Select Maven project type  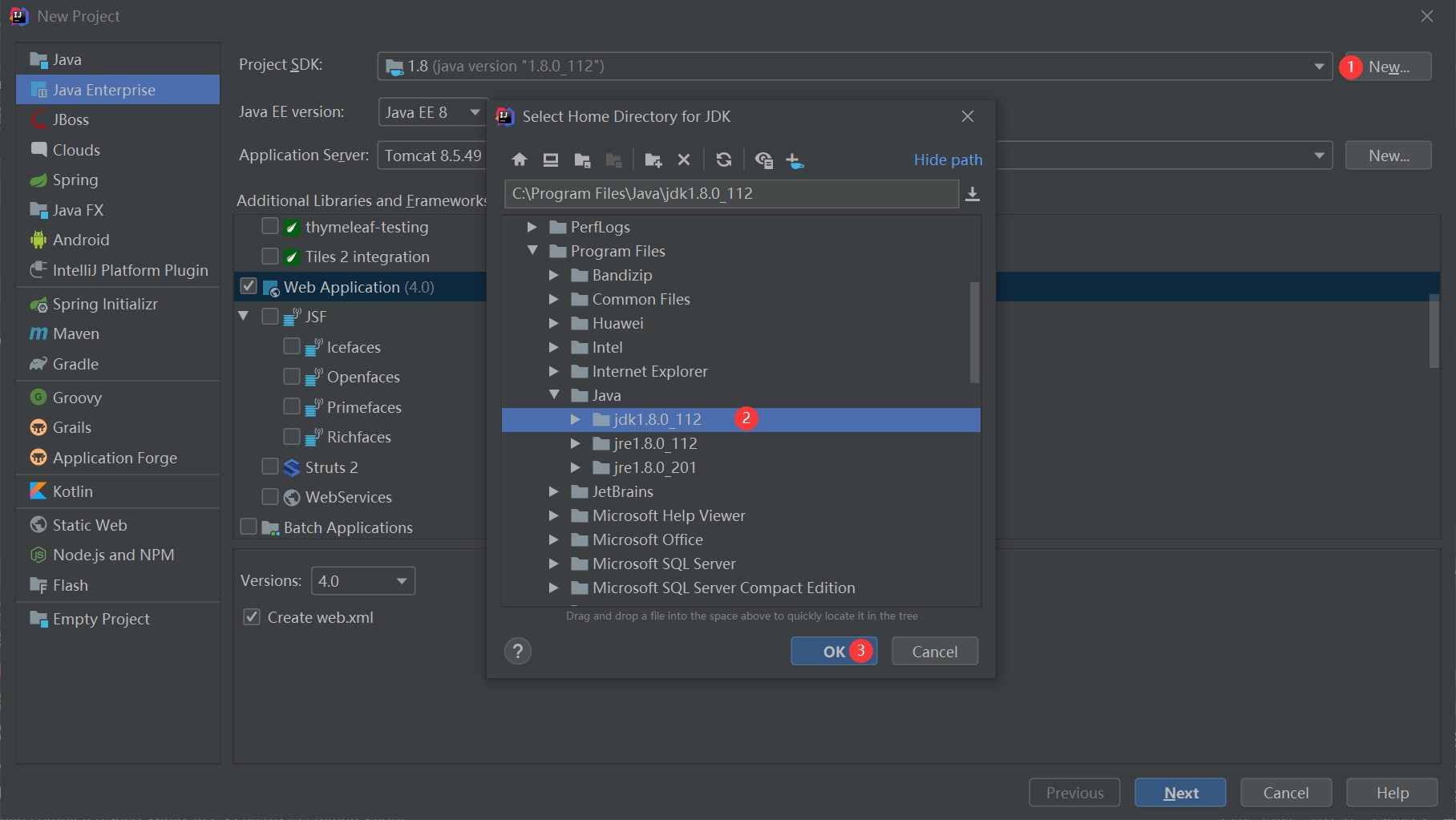(76, 333)
